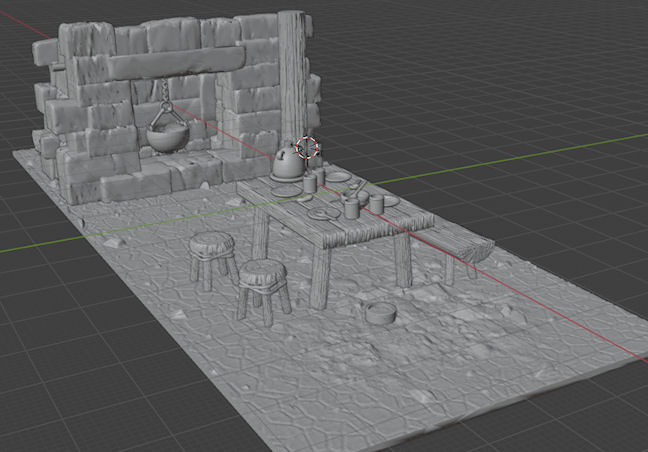The height and width of the screenshot is (452, 648).
Task: Click the red-white 3D cursor
Action: tap(308, 148)
